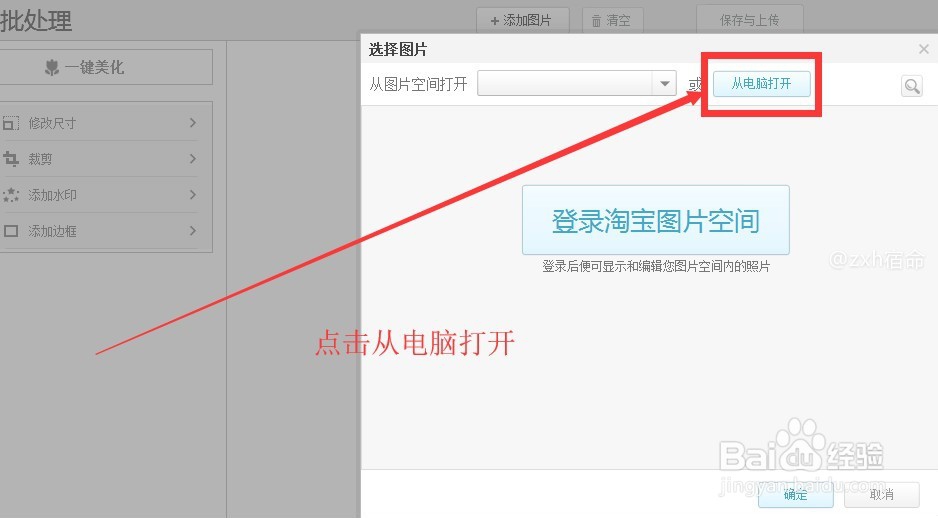
Task: Click the 一键美化 button
Action: click(106, 67)
